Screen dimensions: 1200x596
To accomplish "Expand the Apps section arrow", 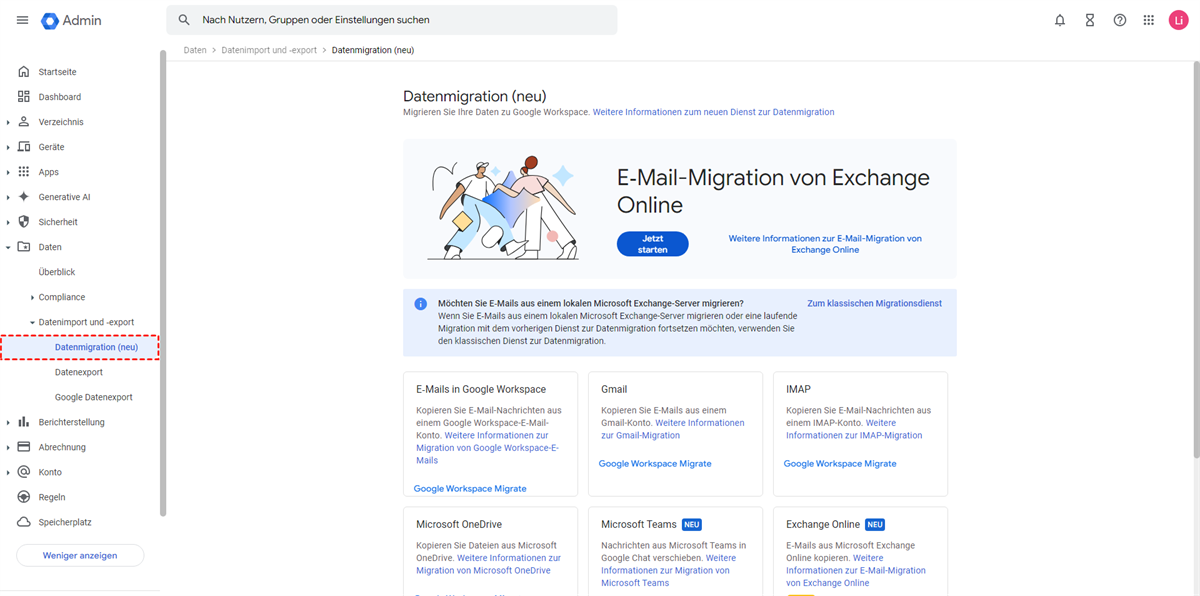I will pyautogui.click(x=8, y=172).
